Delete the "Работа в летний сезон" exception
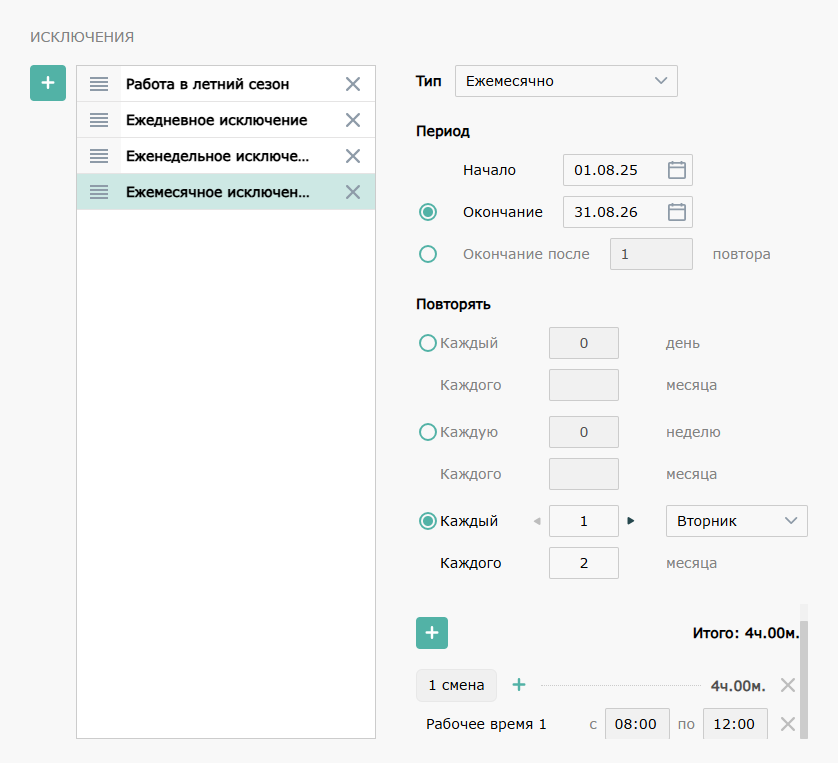 pyautogui.click(x=353, y=84)
